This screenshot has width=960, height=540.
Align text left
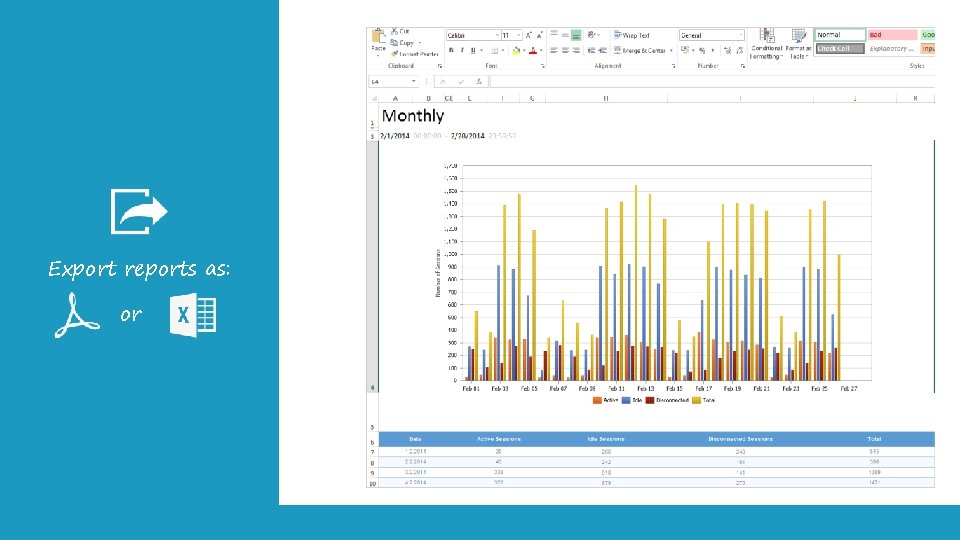(554, 50)
